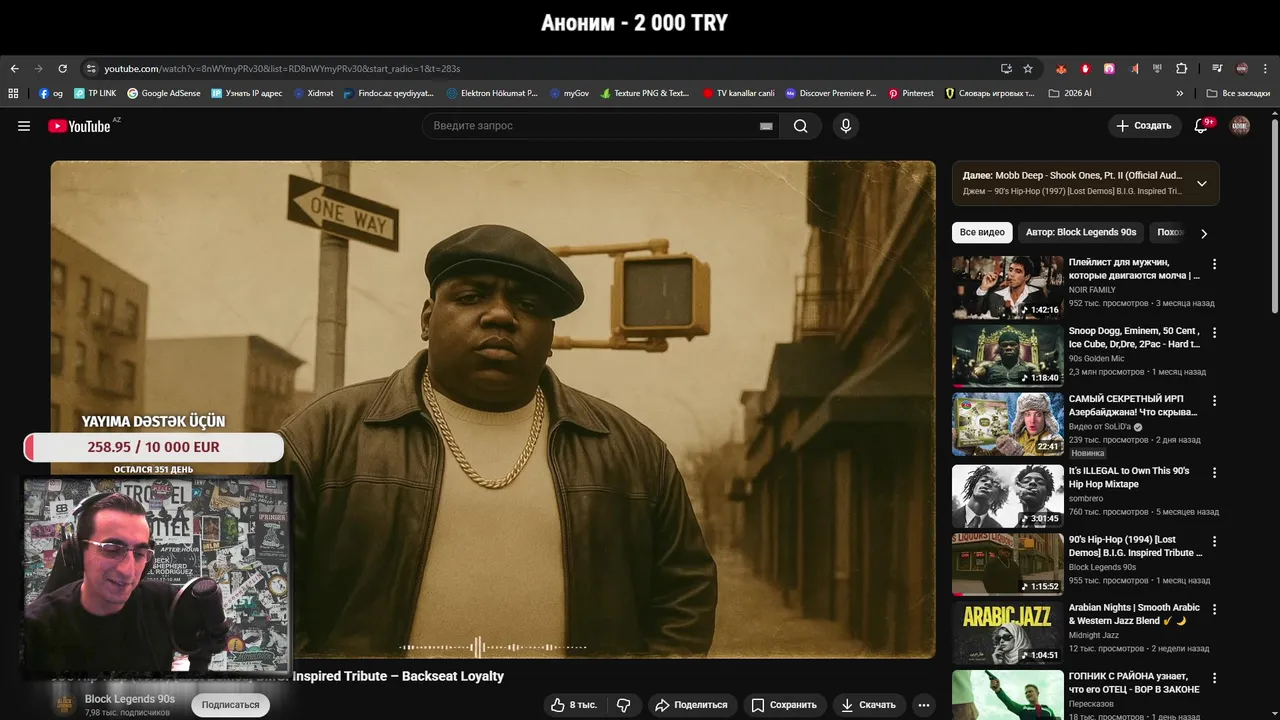
Task: Open the TV kanallar canli bookmark
Action: point(738,93)
